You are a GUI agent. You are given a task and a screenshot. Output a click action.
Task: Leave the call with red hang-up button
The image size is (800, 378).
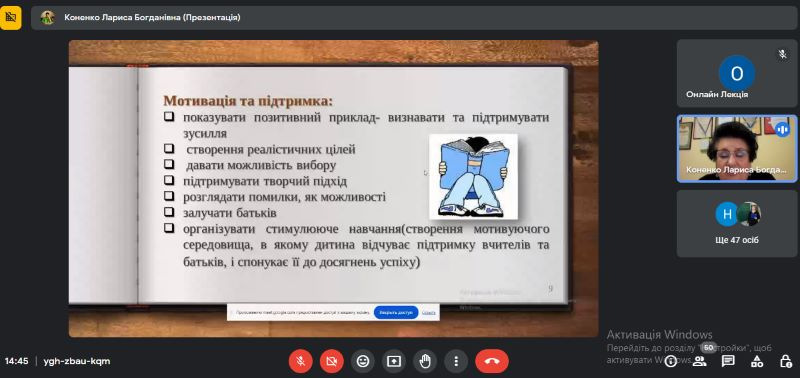(x=492, y=361)
